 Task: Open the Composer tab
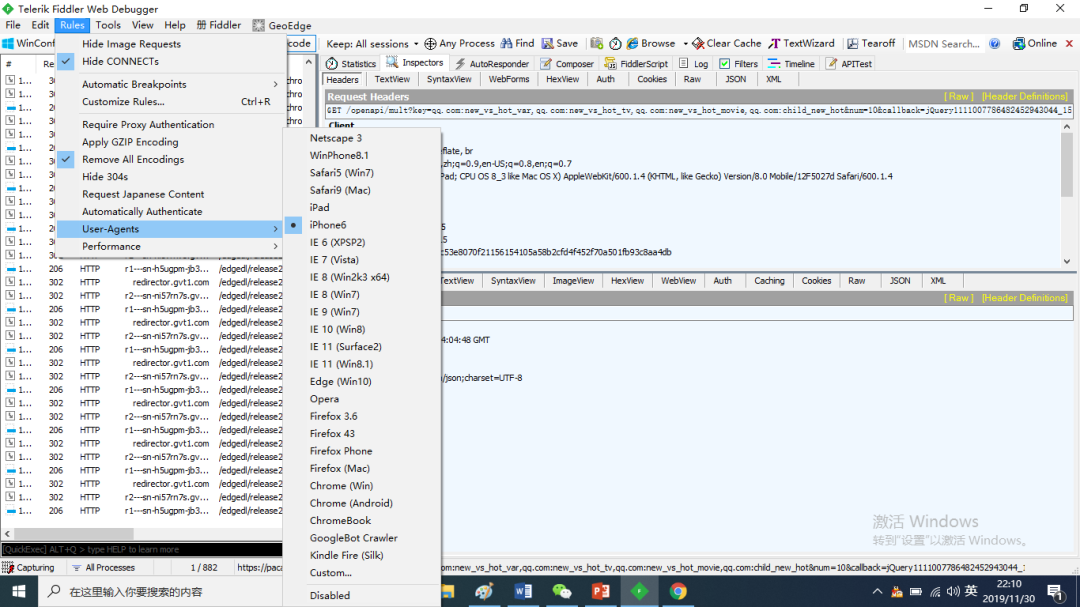[567, 63]
